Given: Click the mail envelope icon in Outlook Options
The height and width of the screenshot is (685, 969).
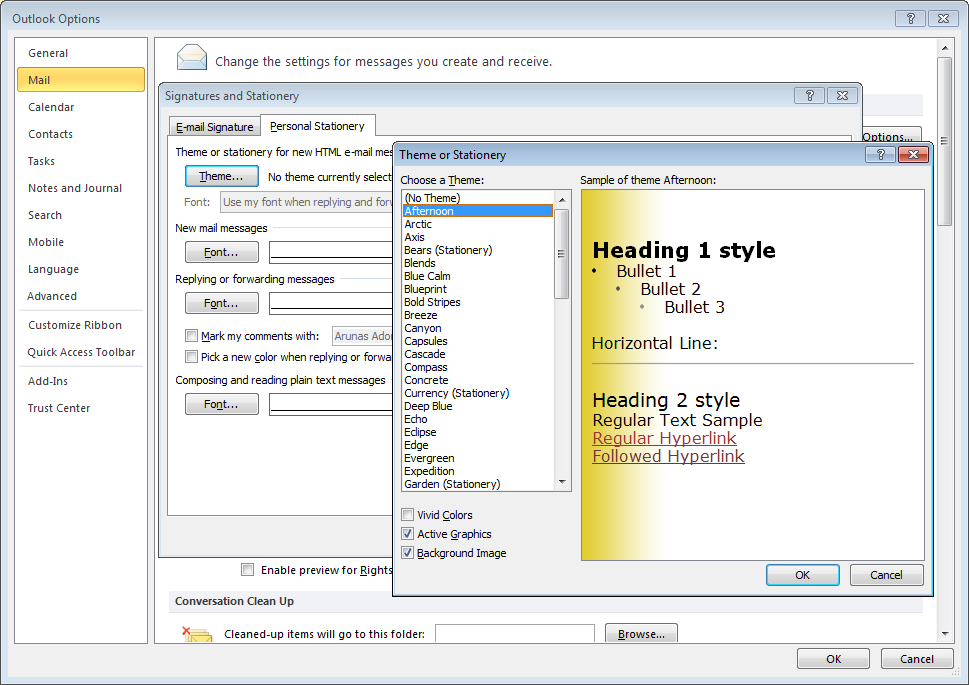Looking at the screenshot, I should click(x=192, y=57).
